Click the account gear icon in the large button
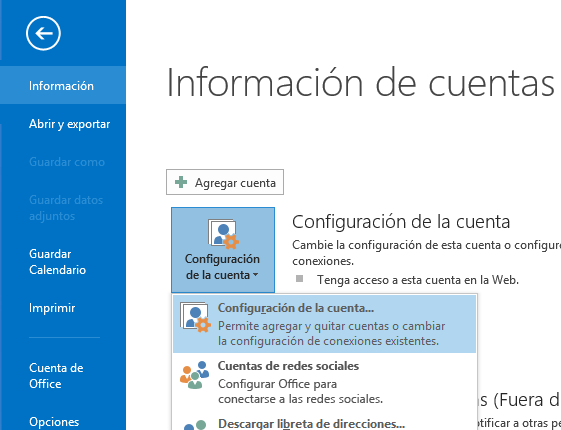 [x=223, y=234]
